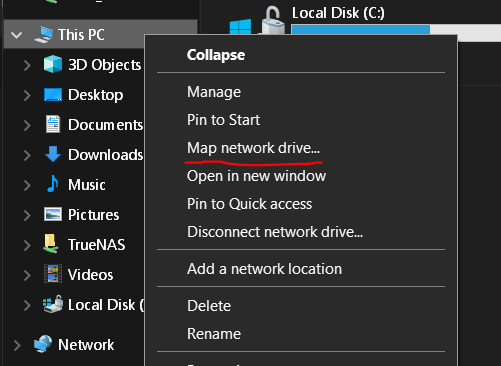Click the Documents page icon
This screenshot has width=501, height=366.
tap(53, 124)
